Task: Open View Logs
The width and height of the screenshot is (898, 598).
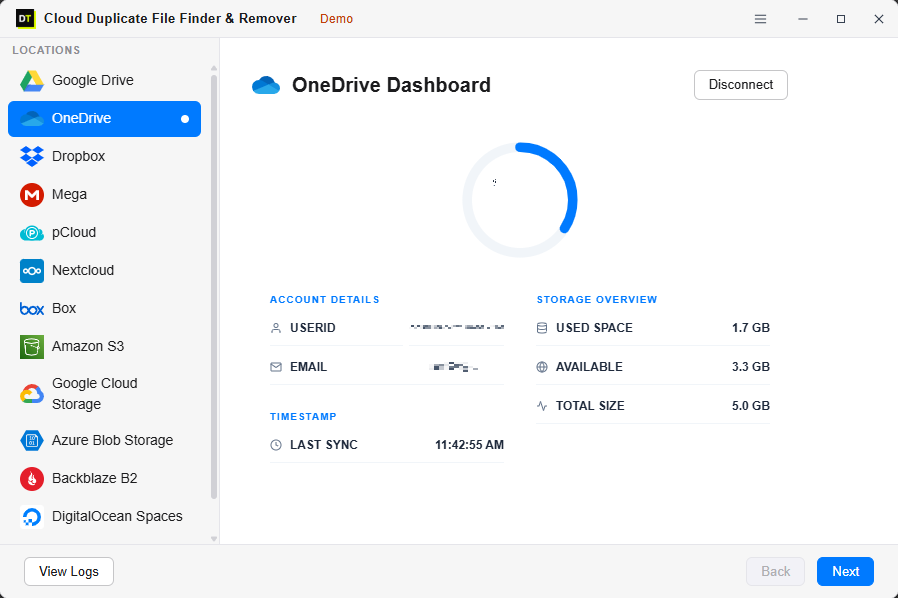Action: [69, 572]
